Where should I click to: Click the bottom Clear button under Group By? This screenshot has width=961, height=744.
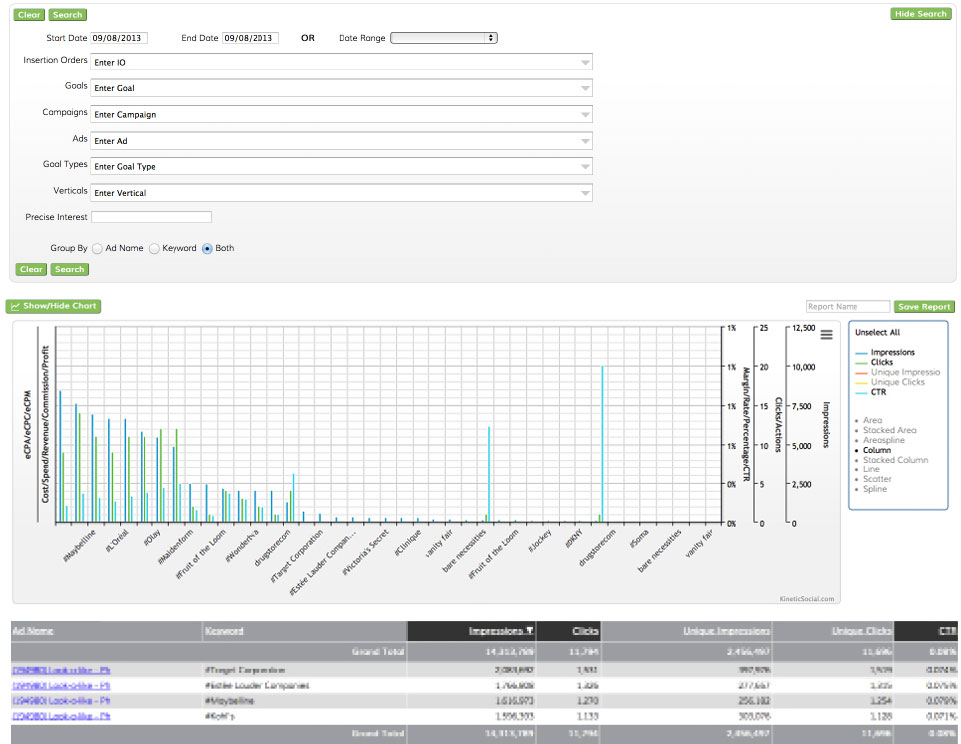(31, 269)
